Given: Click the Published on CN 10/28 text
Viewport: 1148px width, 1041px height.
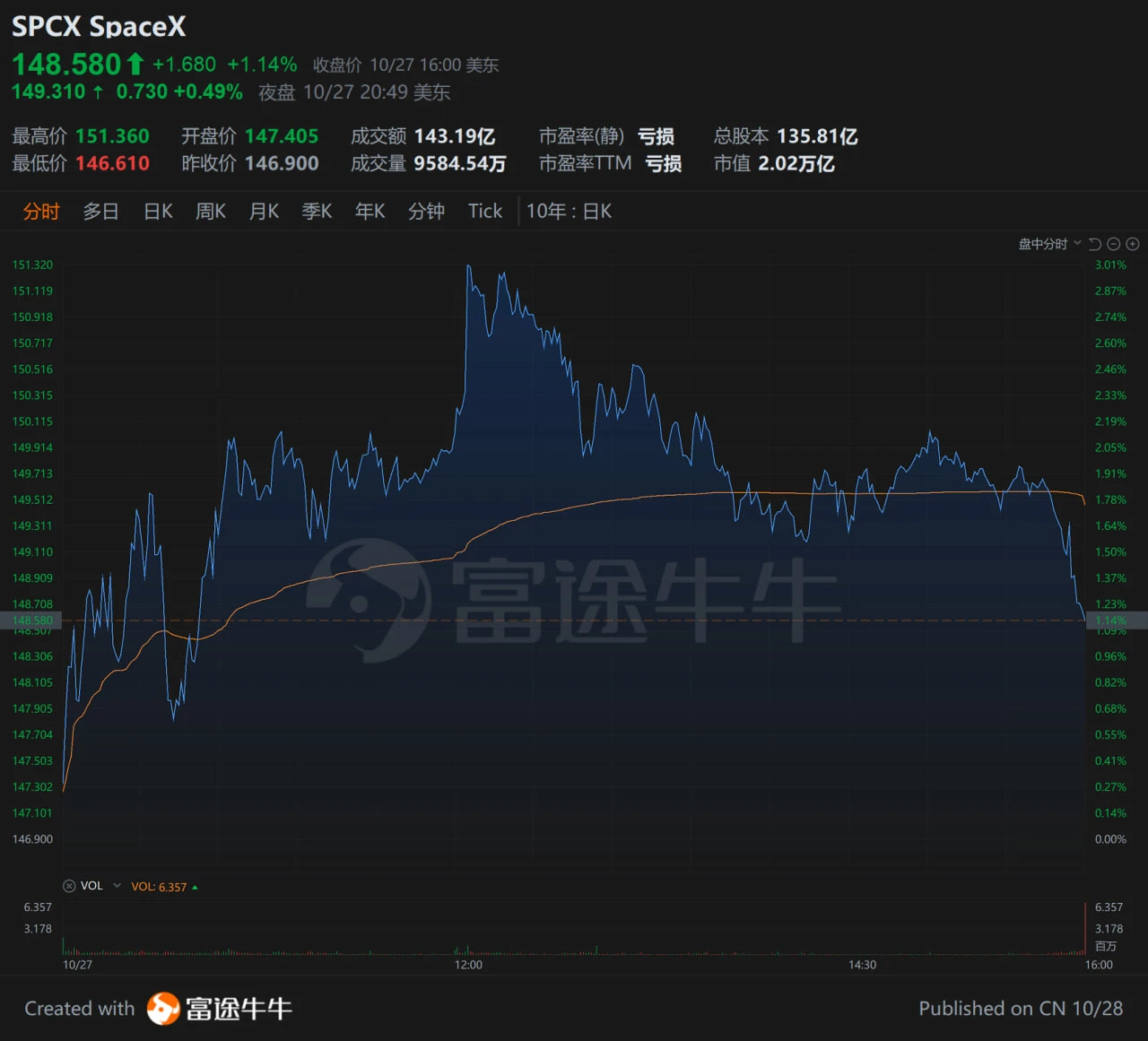Looking at the screenshot, I should 1021,1009.
